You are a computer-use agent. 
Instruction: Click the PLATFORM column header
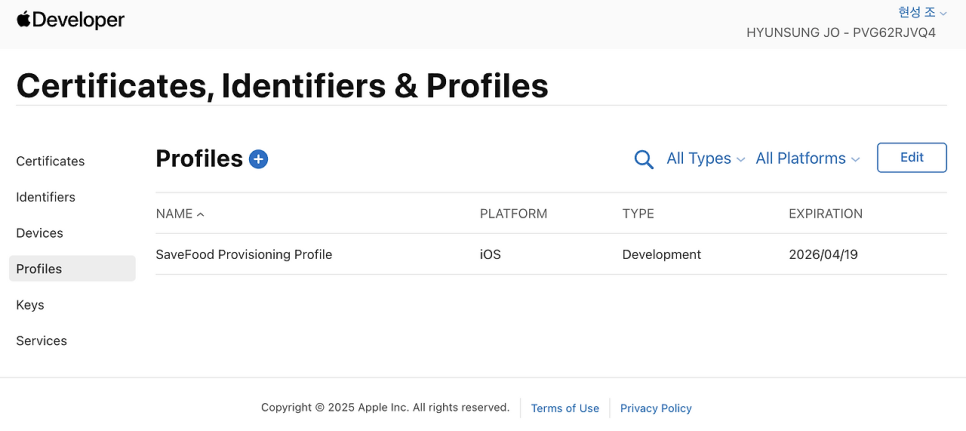pyautogui.click(x=513, y=214)
